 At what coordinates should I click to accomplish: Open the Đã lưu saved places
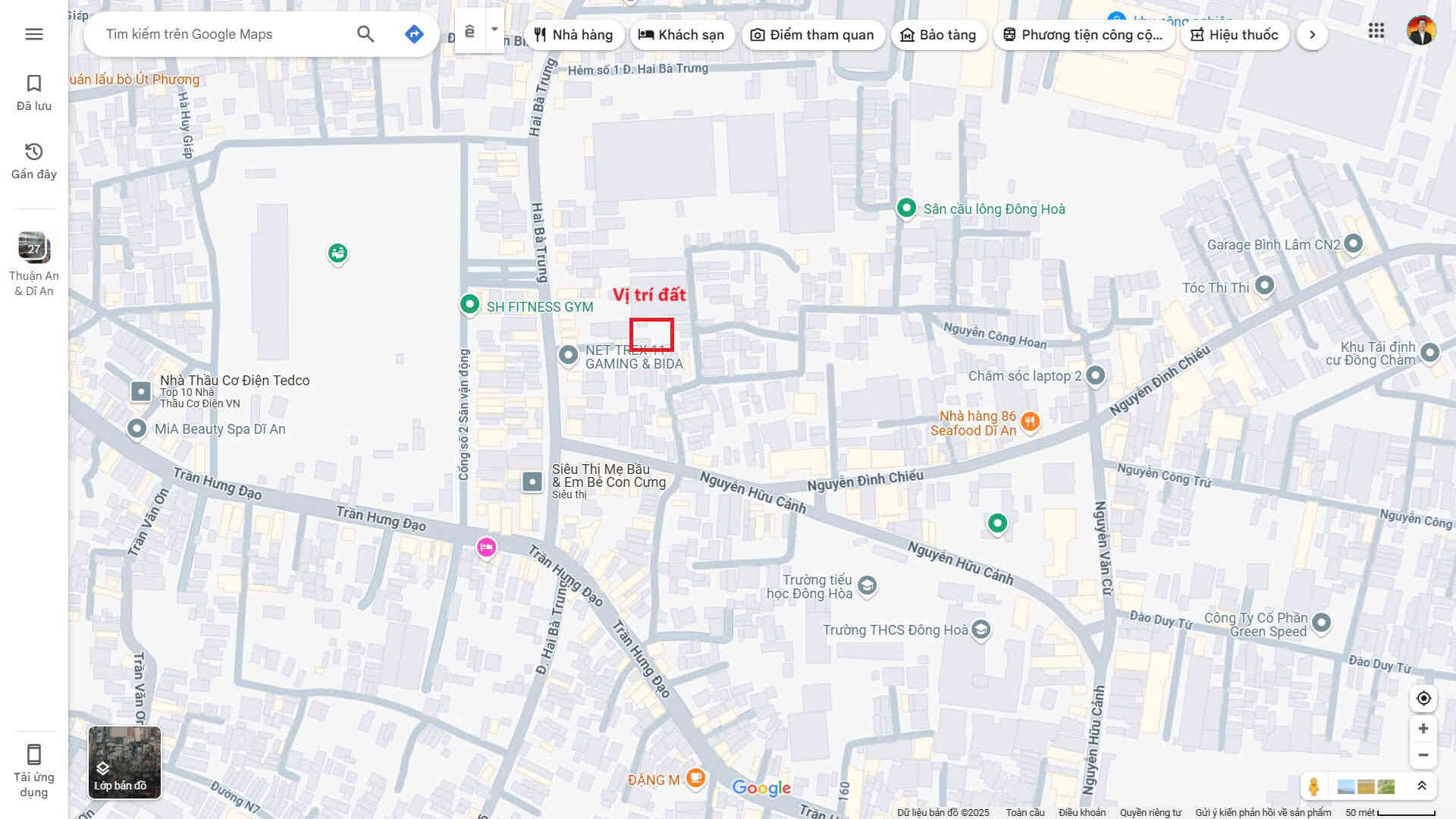[x=33, y=93]
